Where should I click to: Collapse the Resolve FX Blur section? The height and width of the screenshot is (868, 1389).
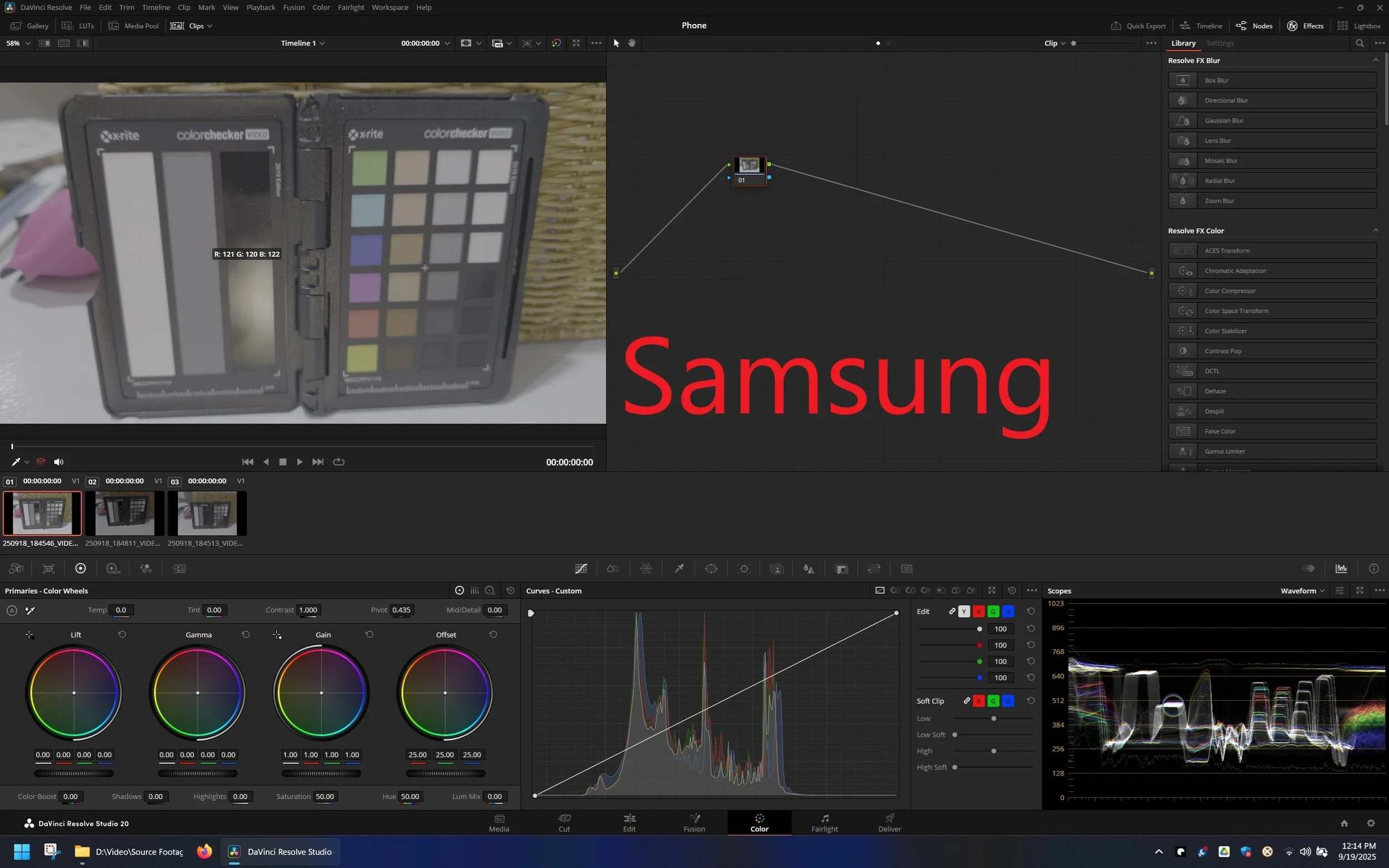1375,61
